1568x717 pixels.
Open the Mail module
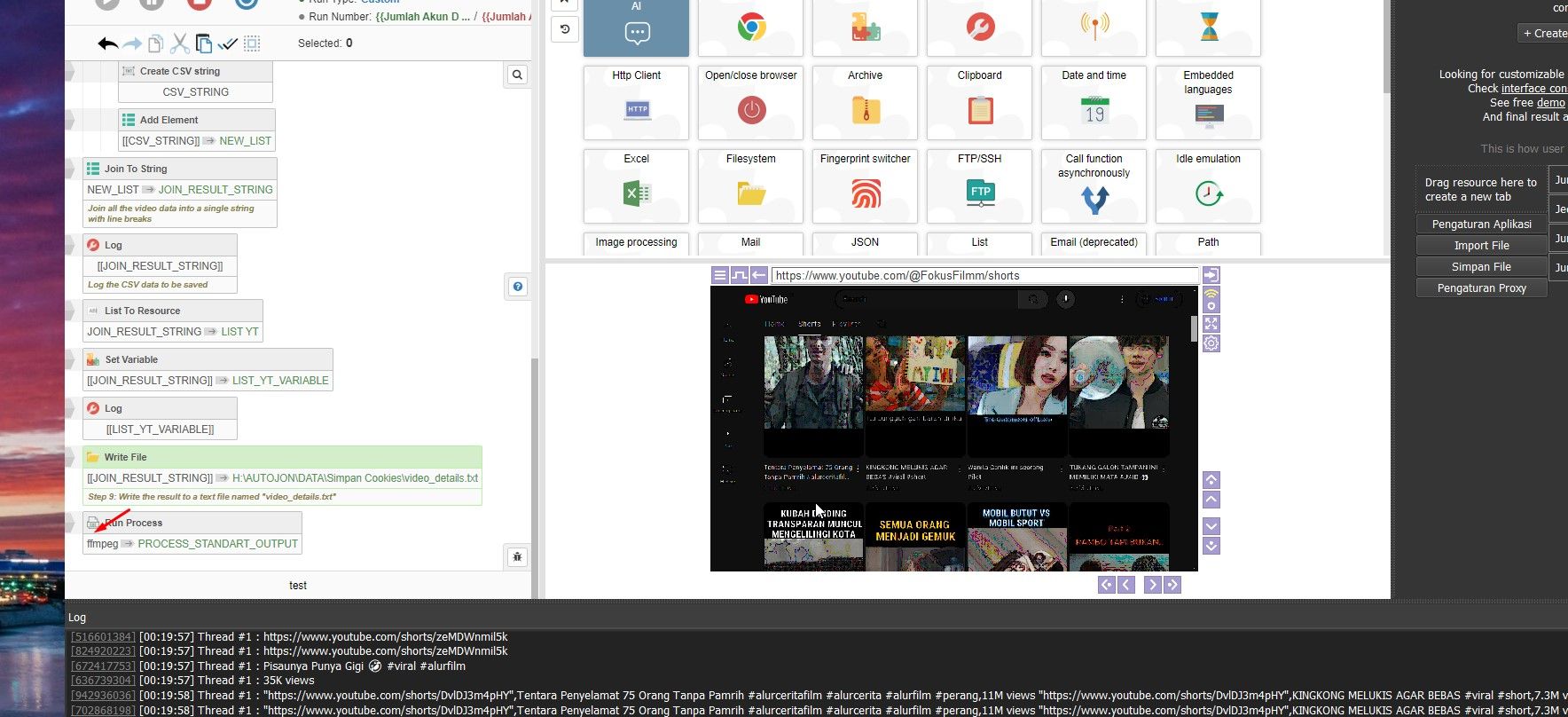click(750, 243)
